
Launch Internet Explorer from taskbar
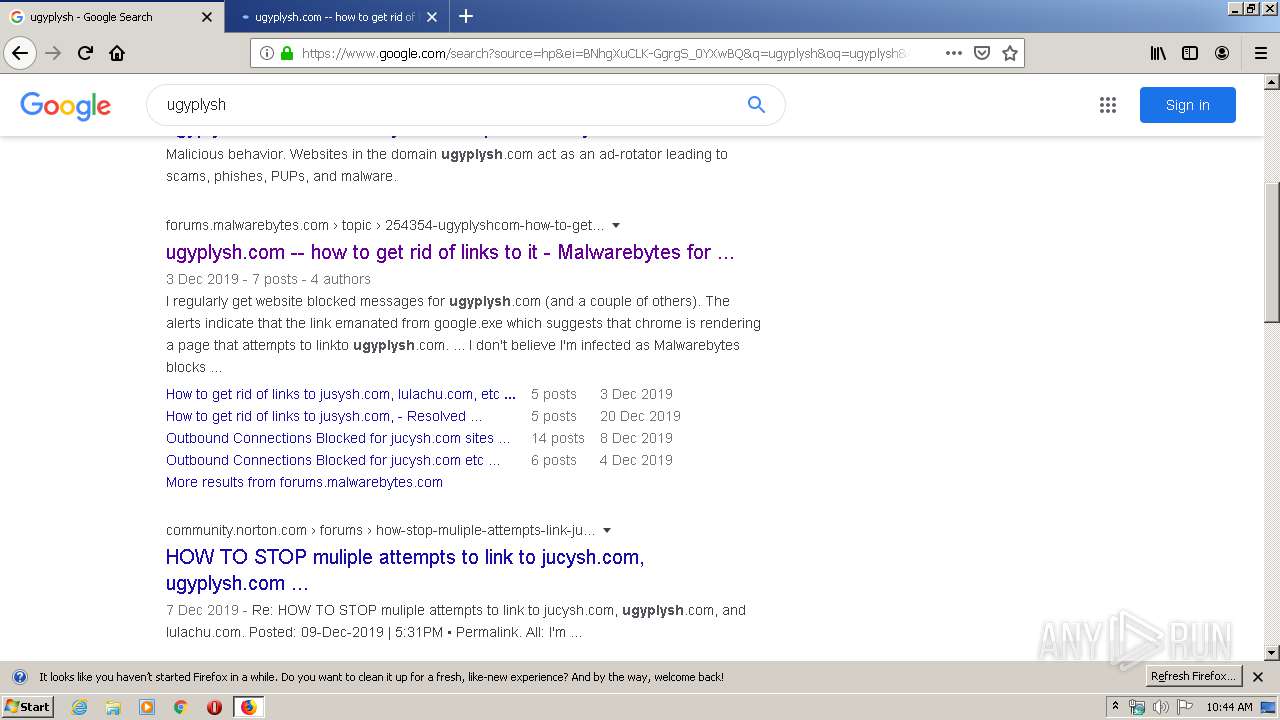[x=79, y=707]
